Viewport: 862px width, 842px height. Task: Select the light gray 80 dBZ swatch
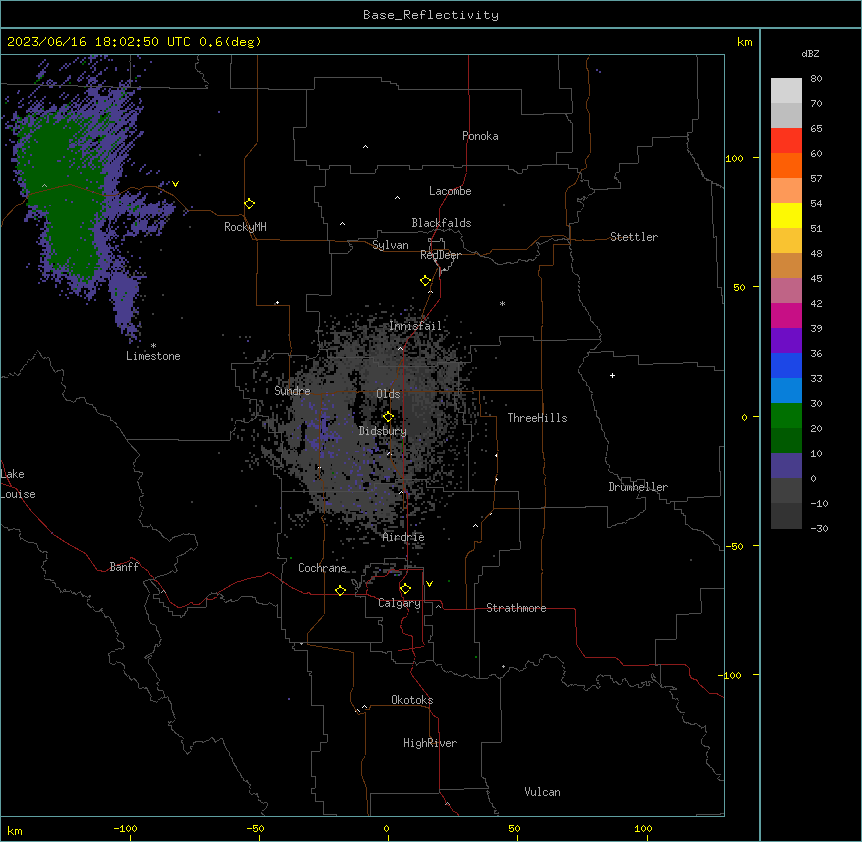pos(786,91)
